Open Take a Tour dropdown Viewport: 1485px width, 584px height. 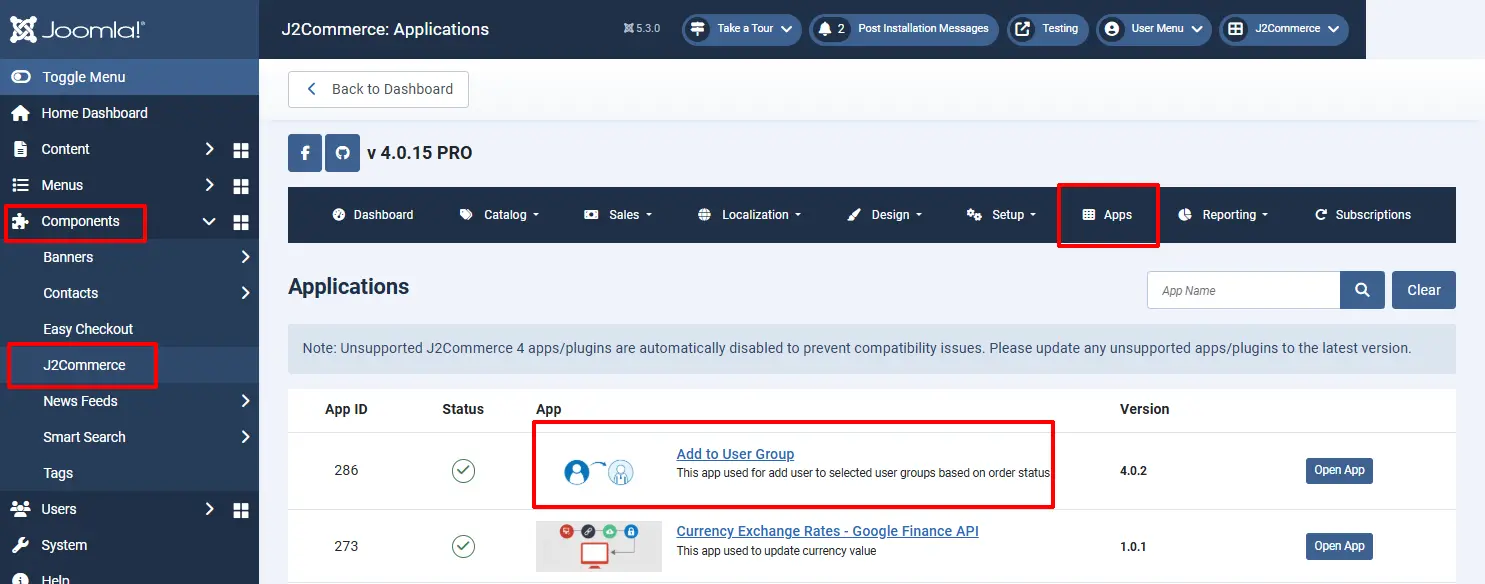pyautogui.click(x=742, y=29)
